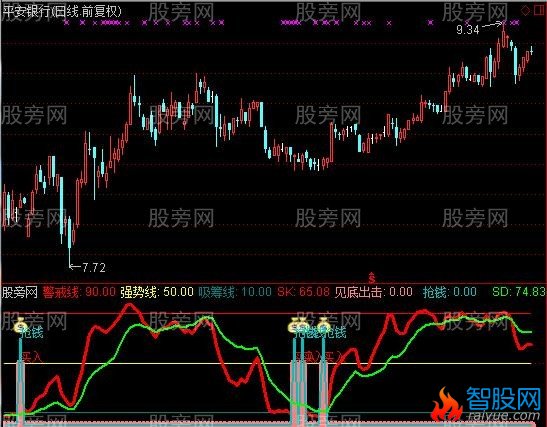Click the 7.72 low price label
The image size is (547, 427).
pos(94,268)
